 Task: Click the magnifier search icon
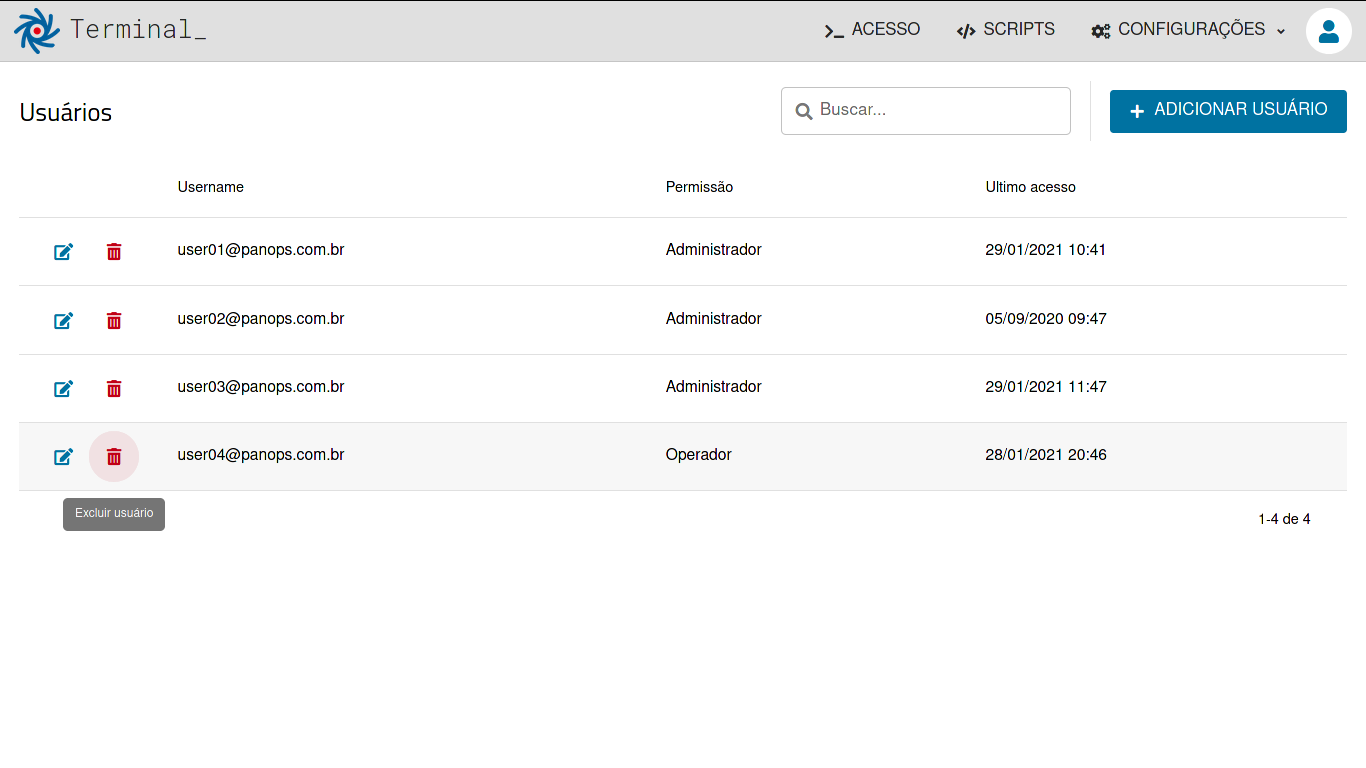point(803,111)
